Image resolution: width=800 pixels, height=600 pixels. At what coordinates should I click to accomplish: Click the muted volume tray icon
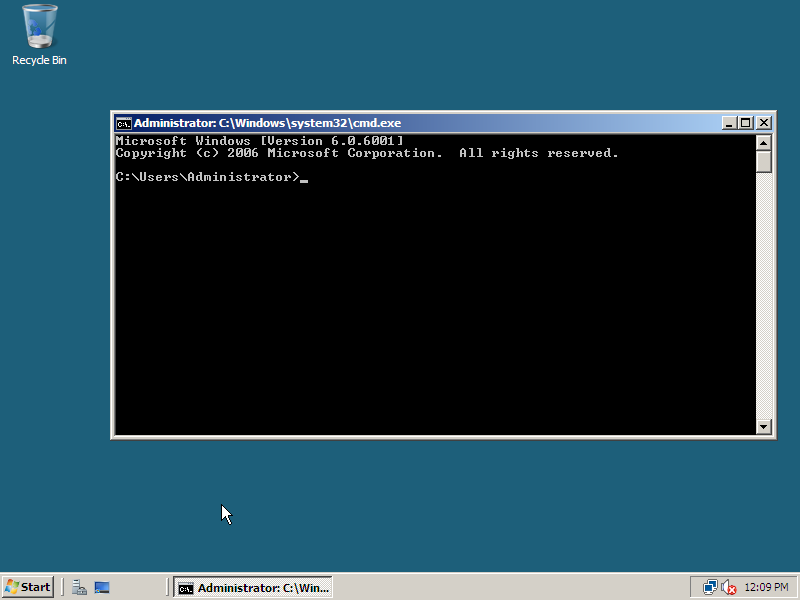point(729,587)
